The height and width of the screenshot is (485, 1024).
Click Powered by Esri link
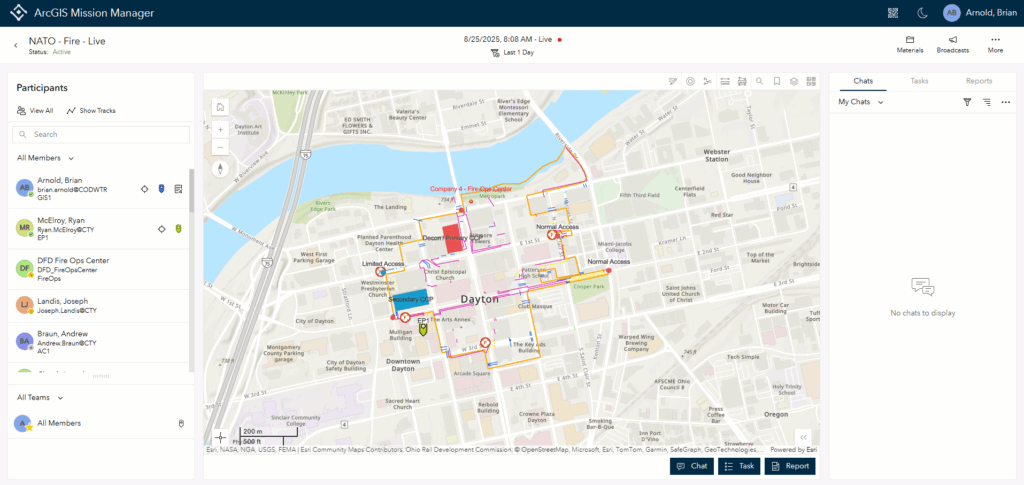pyautogui.click(x=794, y=449)
